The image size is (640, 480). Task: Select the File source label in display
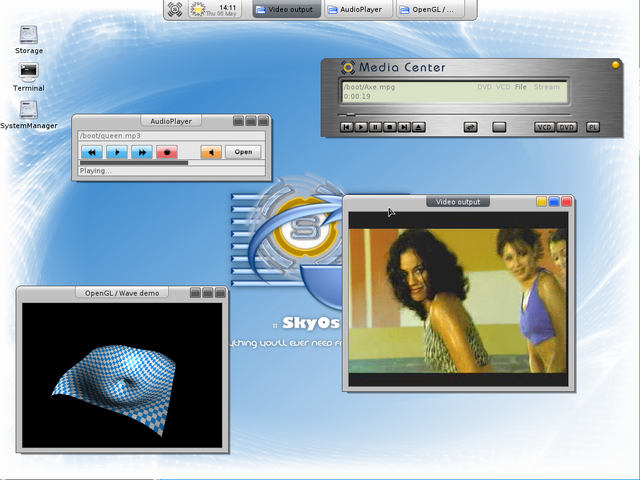coord(520,87)
